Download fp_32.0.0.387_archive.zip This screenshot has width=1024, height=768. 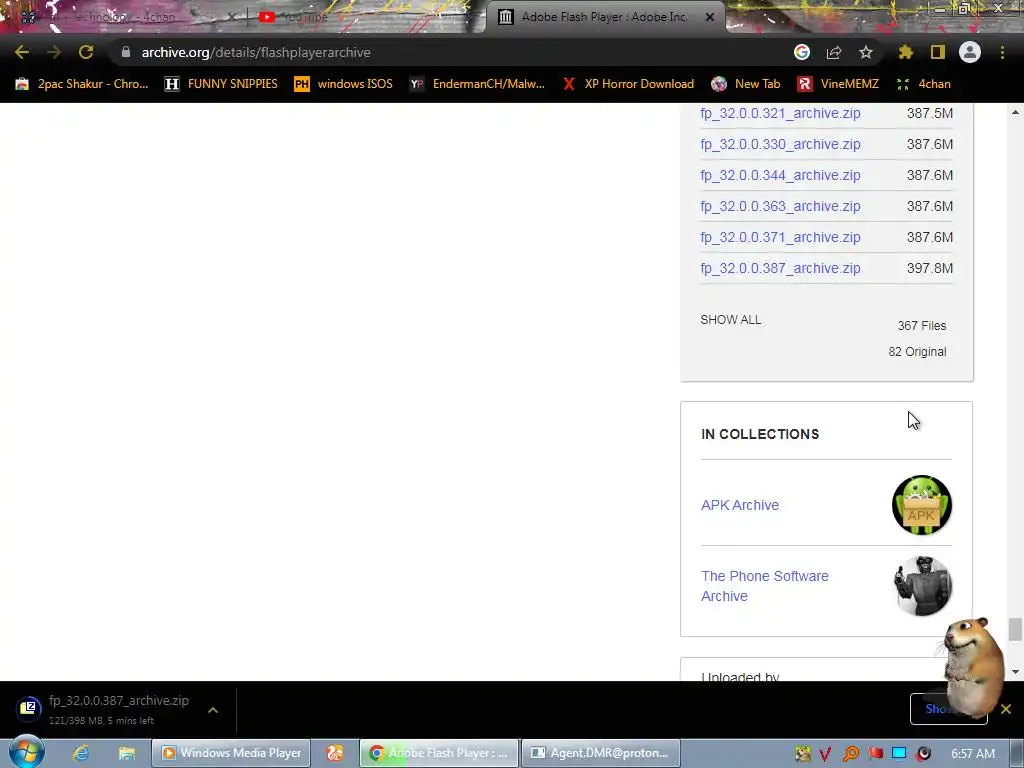780,268
